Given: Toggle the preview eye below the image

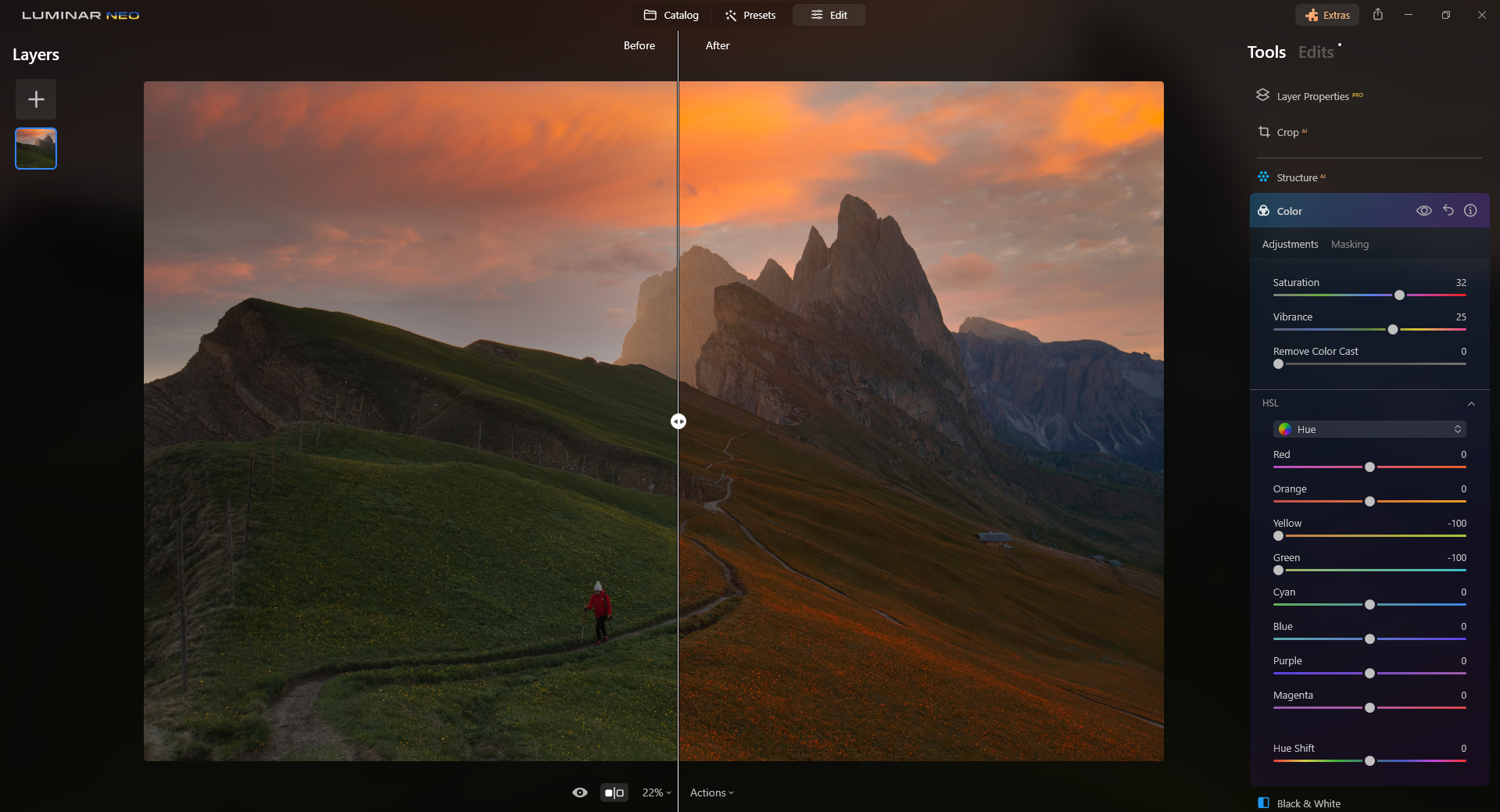Looking at the screenshot, I should click(579, 792).
